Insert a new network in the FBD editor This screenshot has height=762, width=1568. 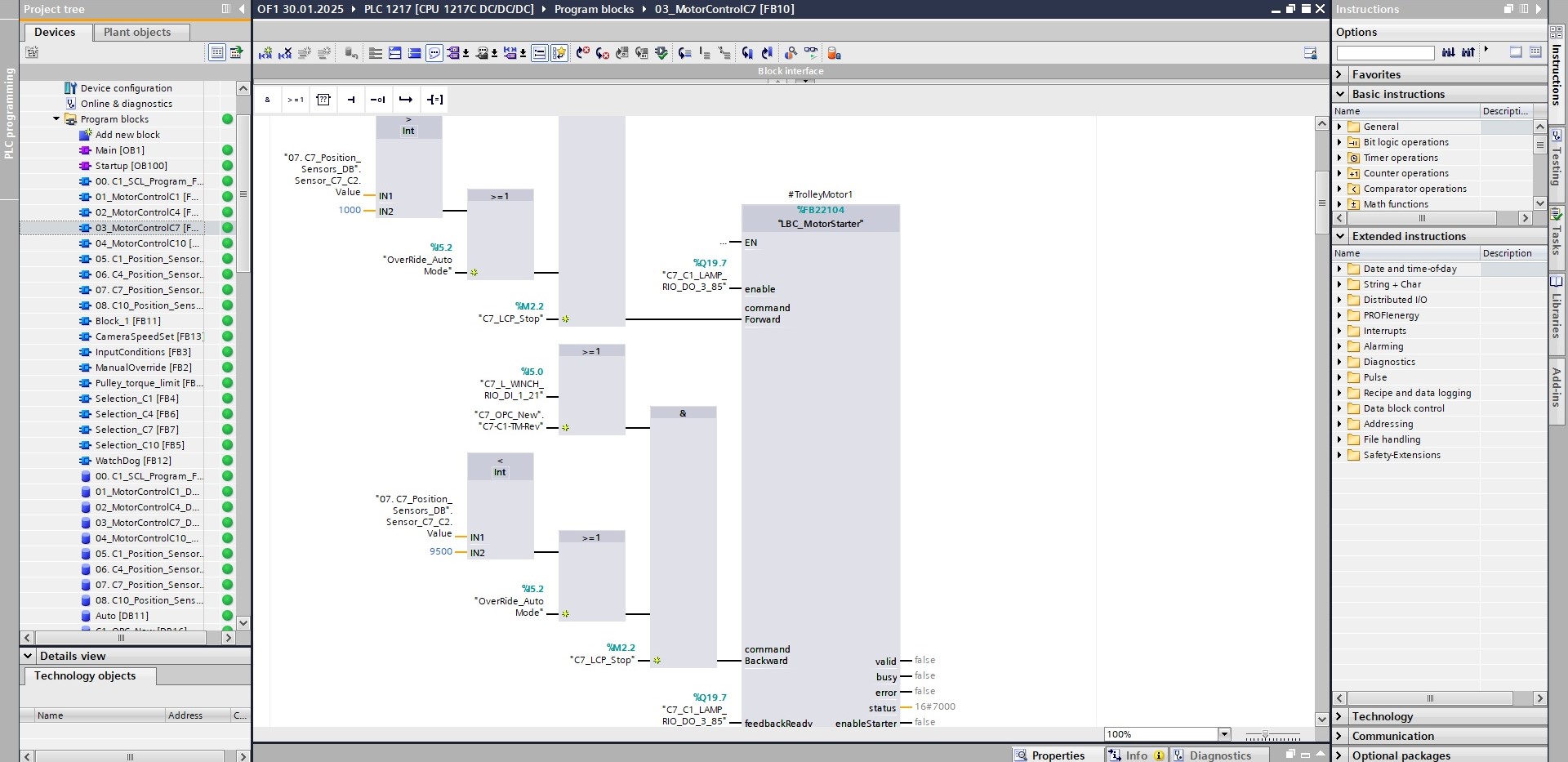pos(264,53)
